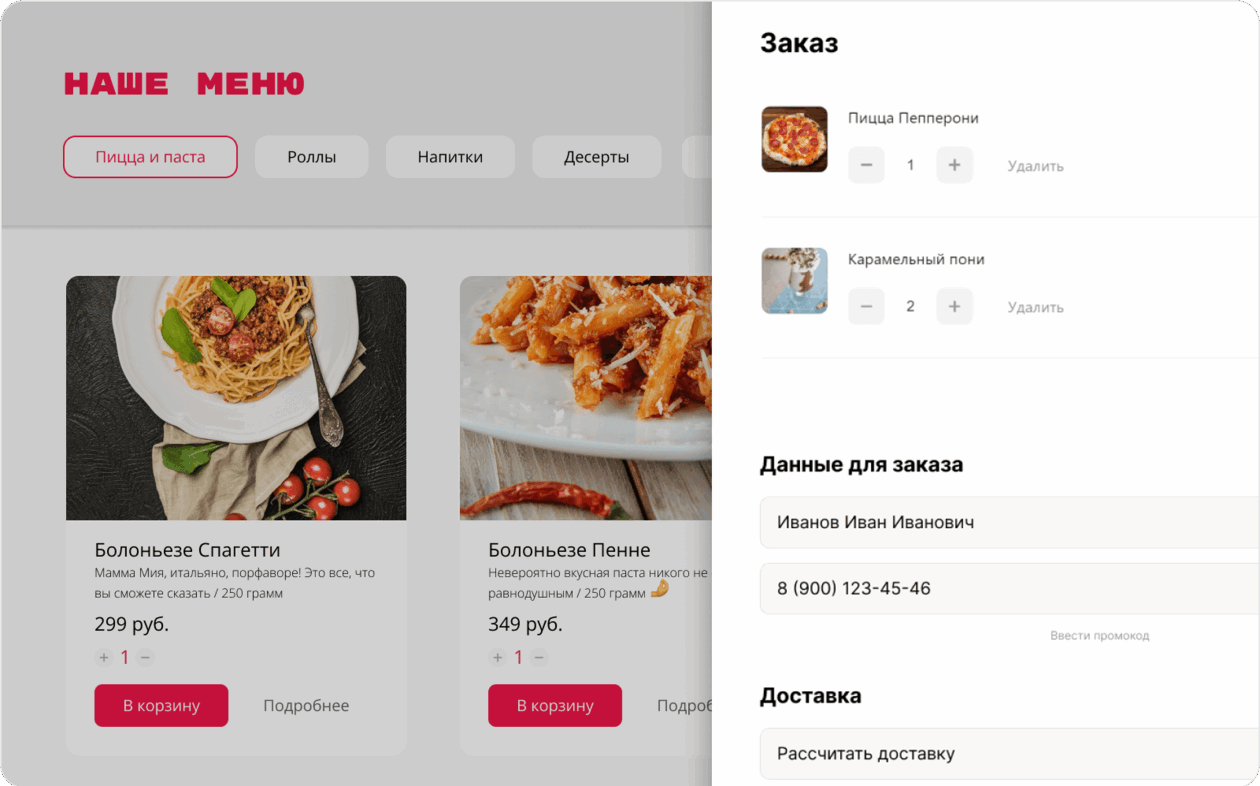Click small minus icon under Болоньезе Пенне price
This screenshot has width=1260, height=786.
[539, 657]
